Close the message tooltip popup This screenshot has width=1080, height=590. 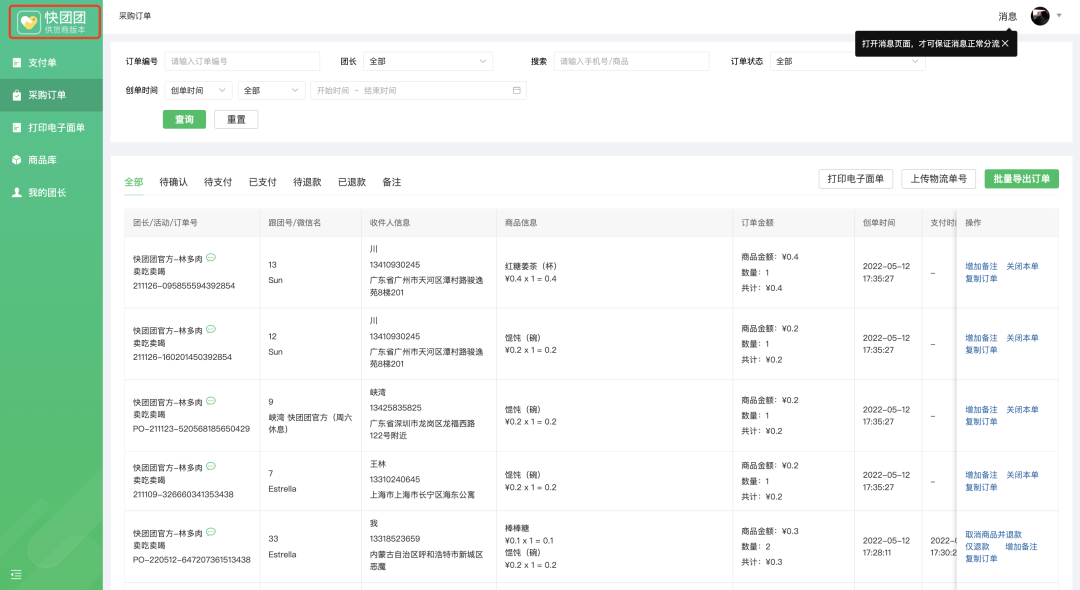click(x=1005, y=44)
